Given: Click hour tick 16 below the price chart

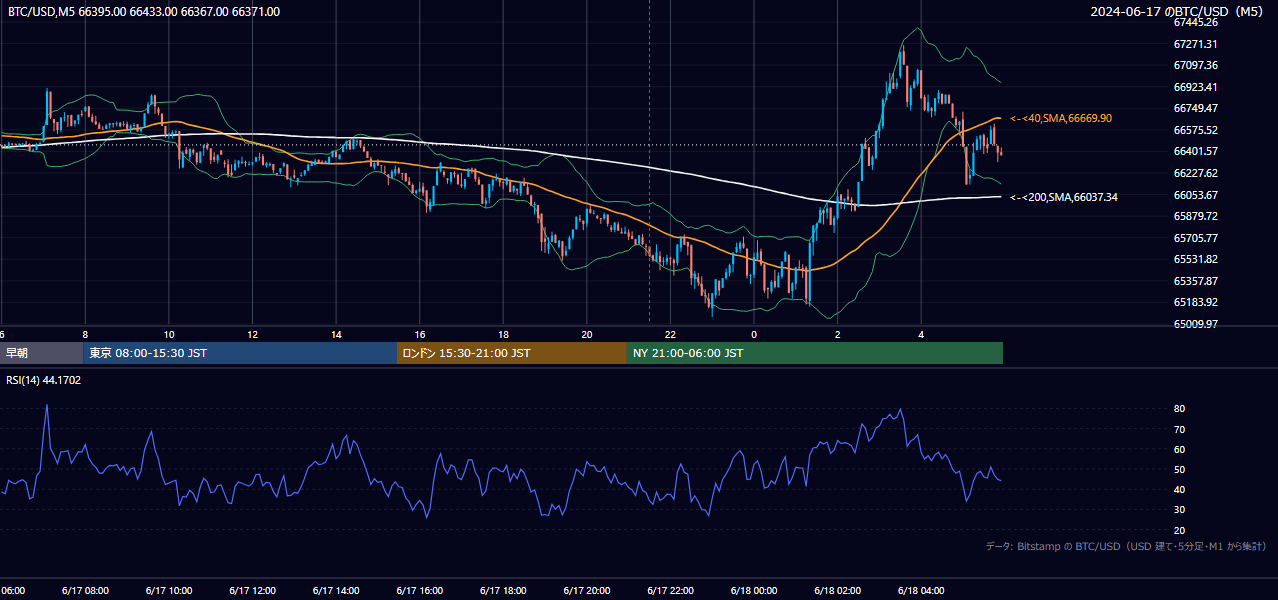Looking at the screenshot, I should point(420,334).
